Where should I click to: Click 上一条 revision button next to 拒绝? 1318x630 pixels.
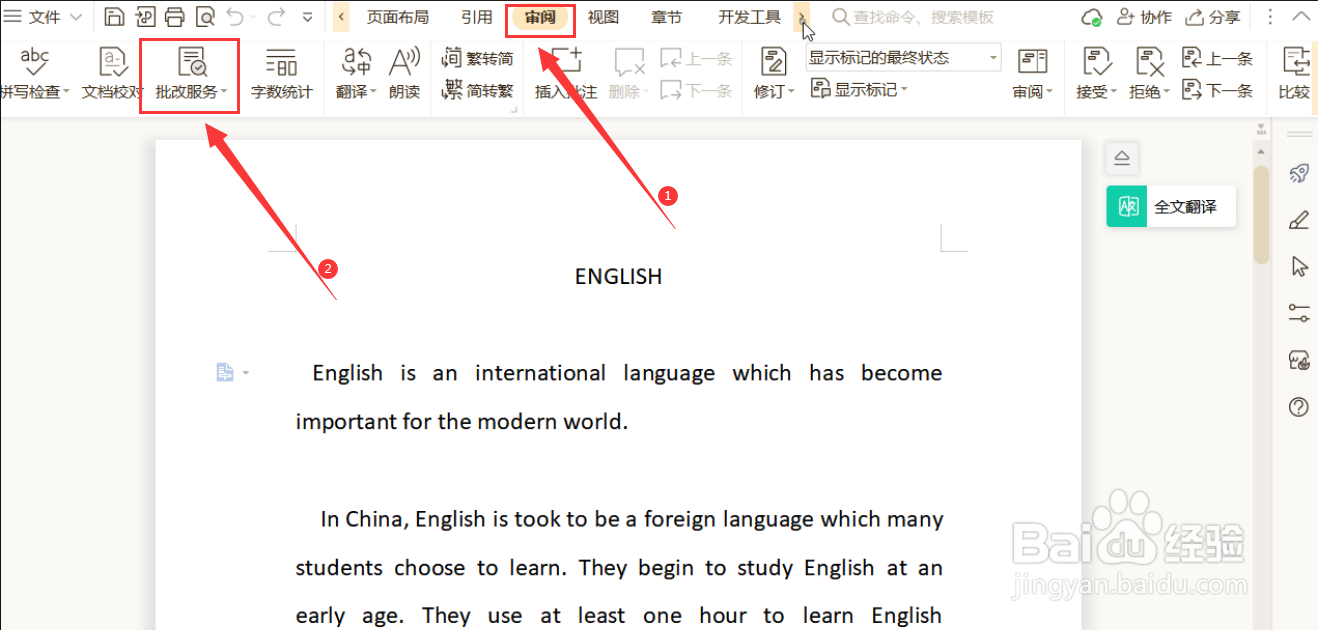click(x=1217, y=58)
